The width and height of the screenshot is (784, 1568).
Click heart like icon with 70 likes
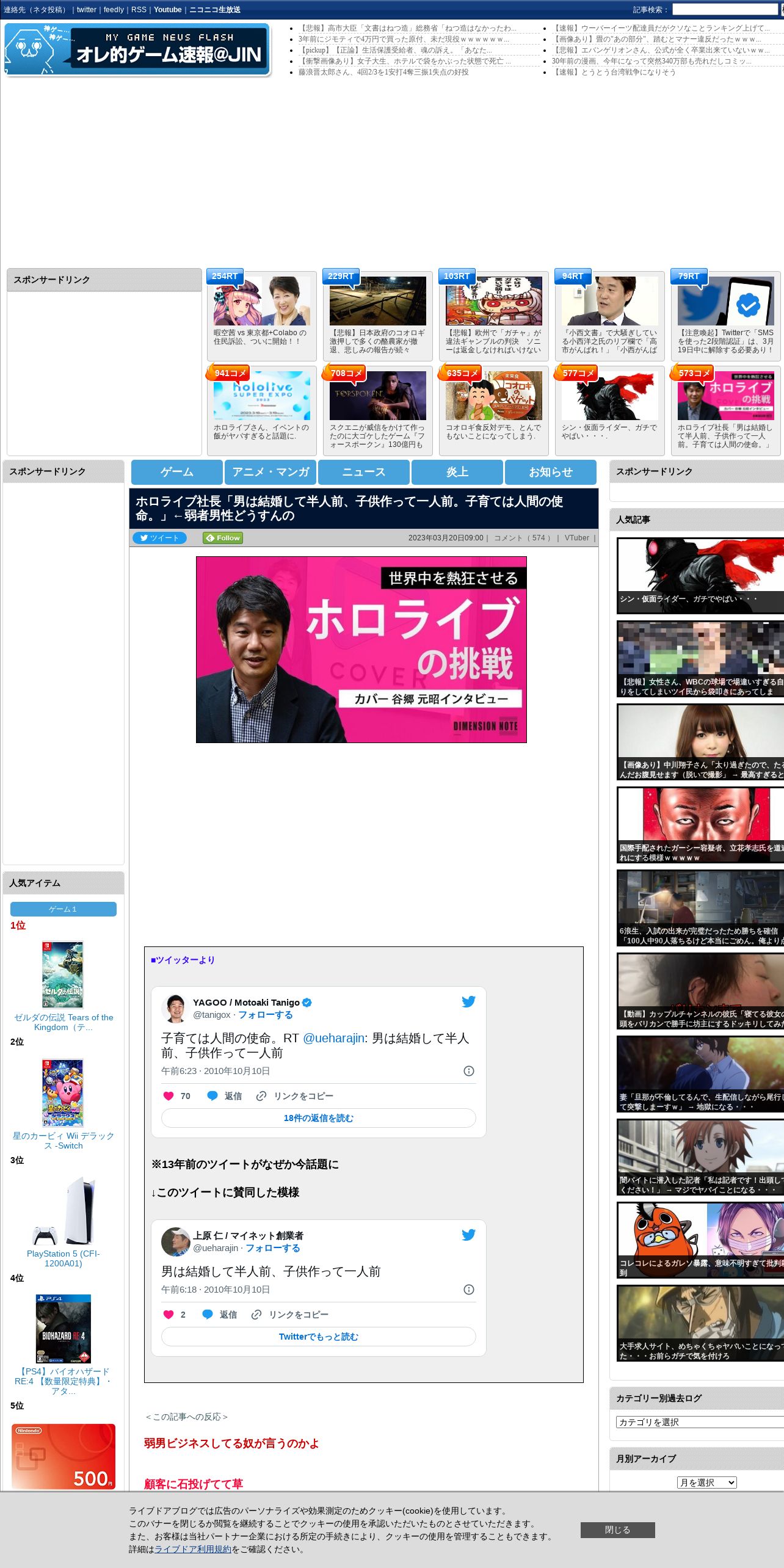point(169,1096)
